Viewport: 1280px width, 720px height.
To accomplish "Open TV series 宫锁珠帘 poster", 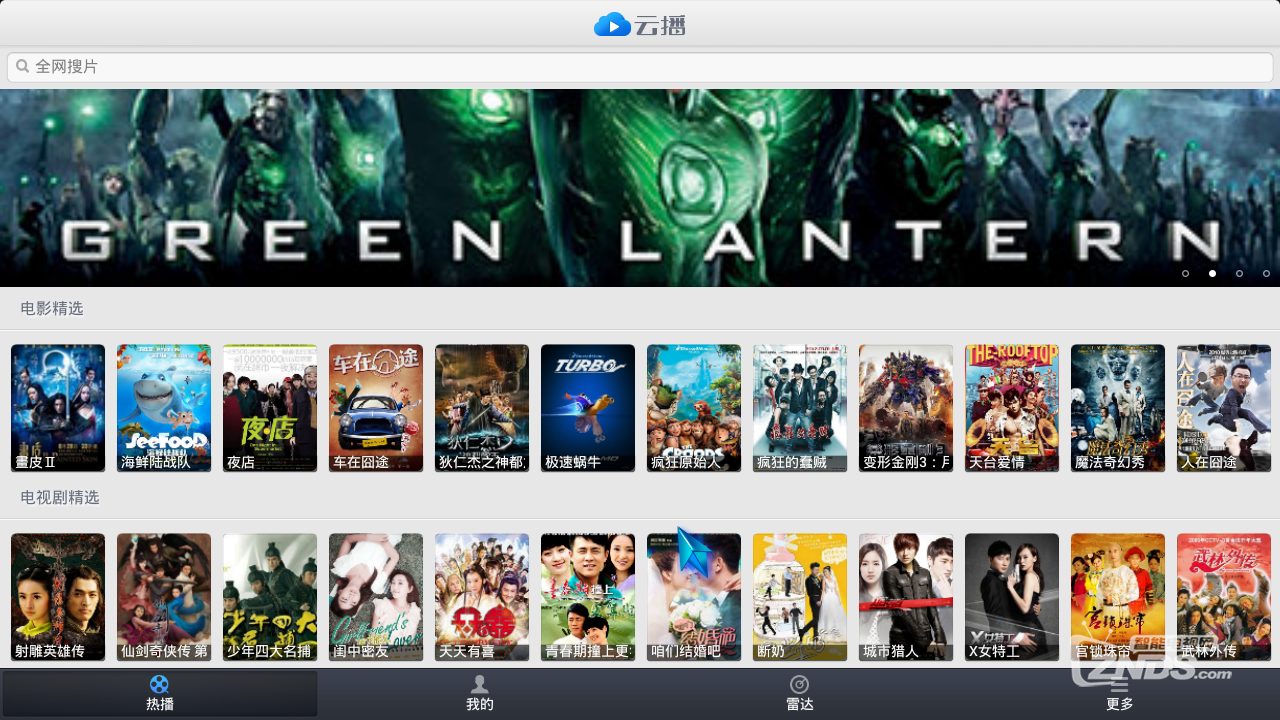I will pos(1118,597).
